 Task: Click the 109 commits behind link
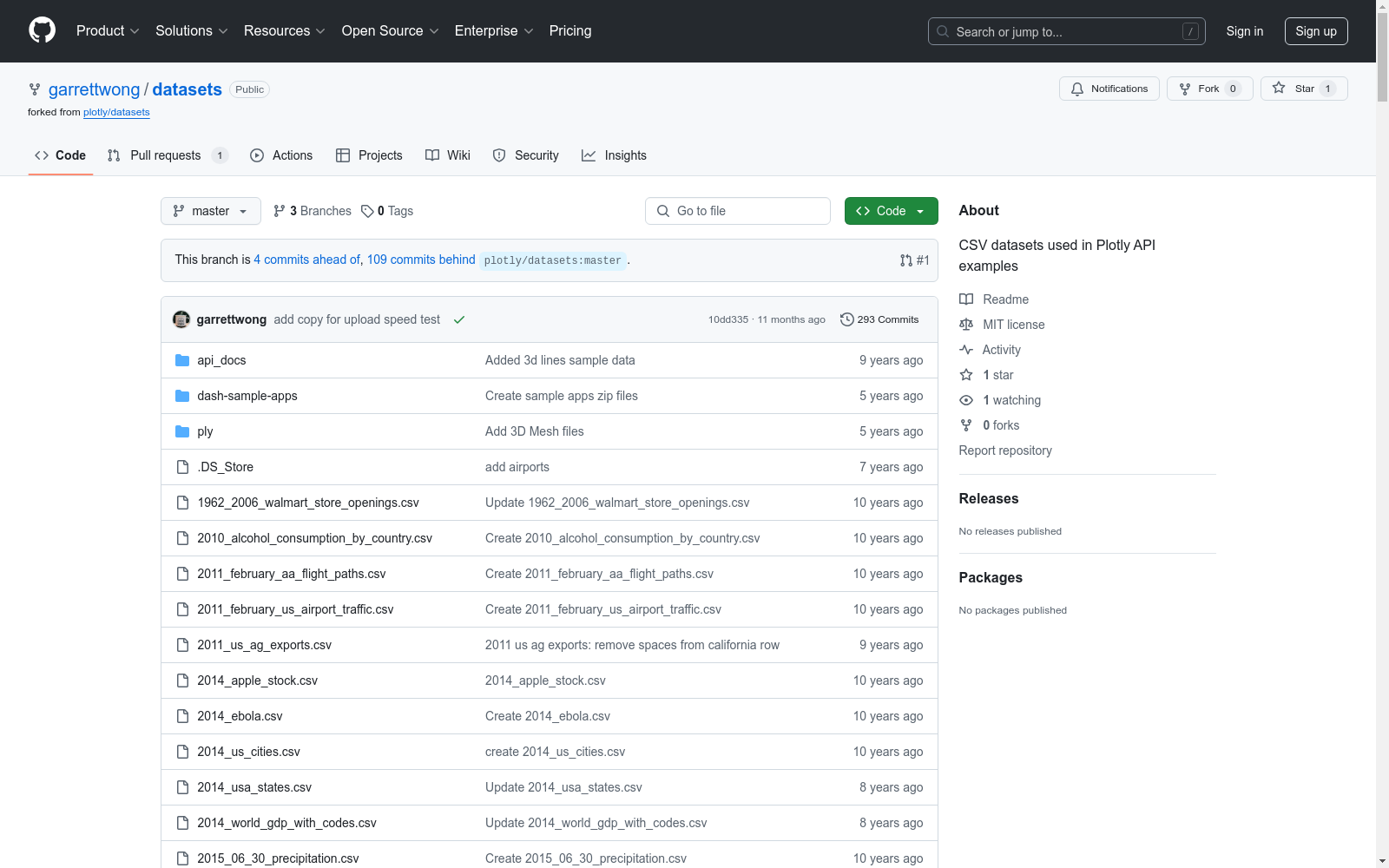click(x=421, y=260)
